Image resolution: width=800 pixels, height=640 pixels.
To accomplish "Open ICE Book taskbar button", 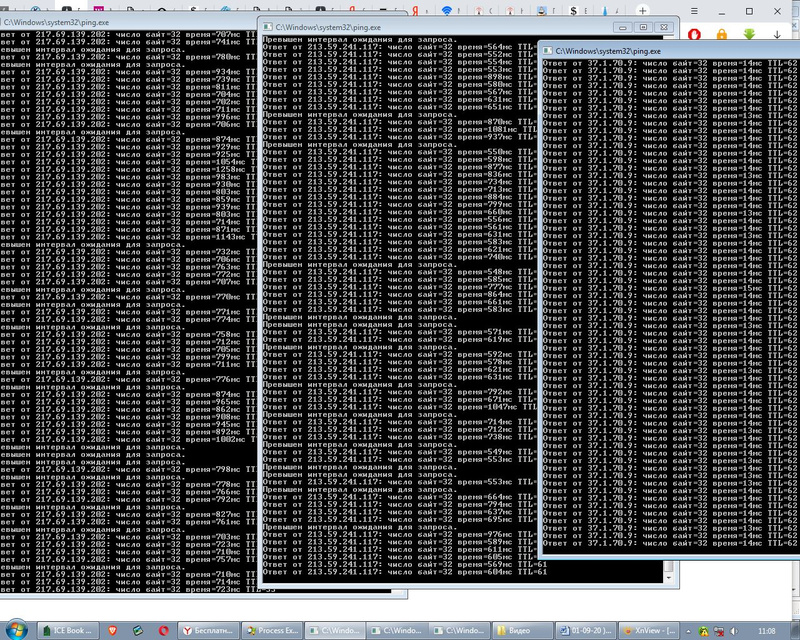I will click(x=67, y=630).
